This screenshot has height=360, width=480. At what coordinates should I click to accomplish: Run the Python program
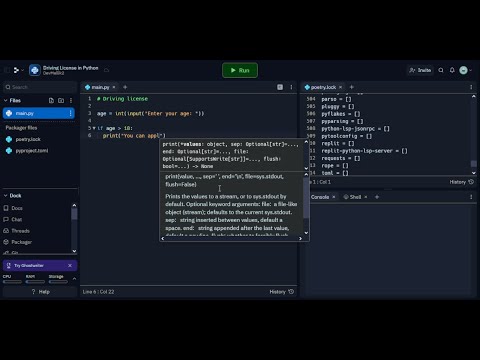tap(240, 70)
